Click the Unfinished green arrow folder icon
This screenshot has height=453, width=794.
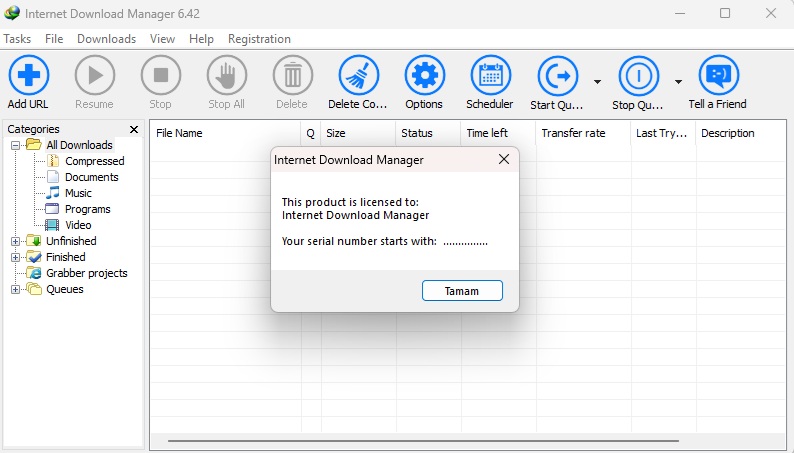[x=34, y=240]
